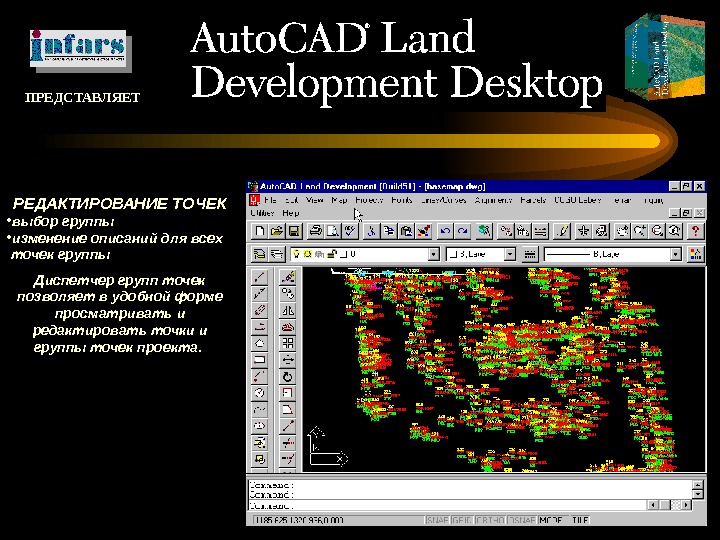Toggle ORTHO mode in status bar
The height and width of the screenshot is (540, 720).
pos(490,520)
